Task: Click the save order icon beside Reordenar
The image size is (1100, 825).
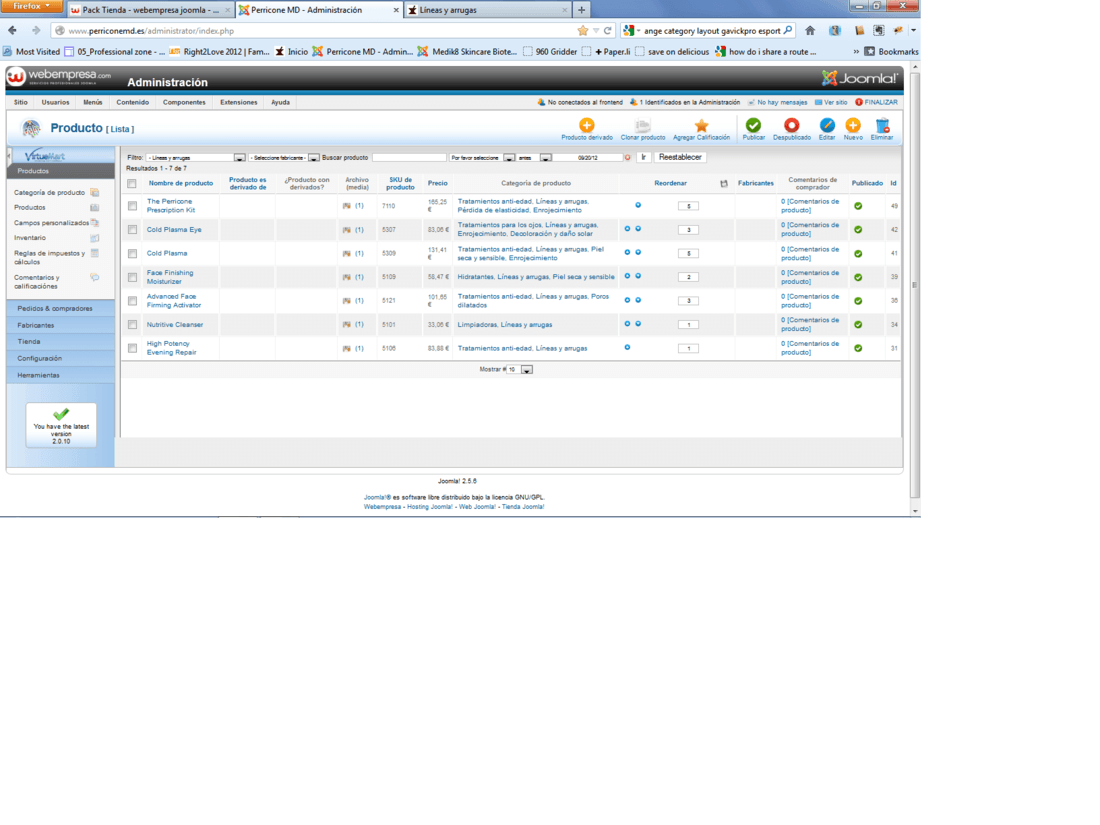Action: pos(724,184)
